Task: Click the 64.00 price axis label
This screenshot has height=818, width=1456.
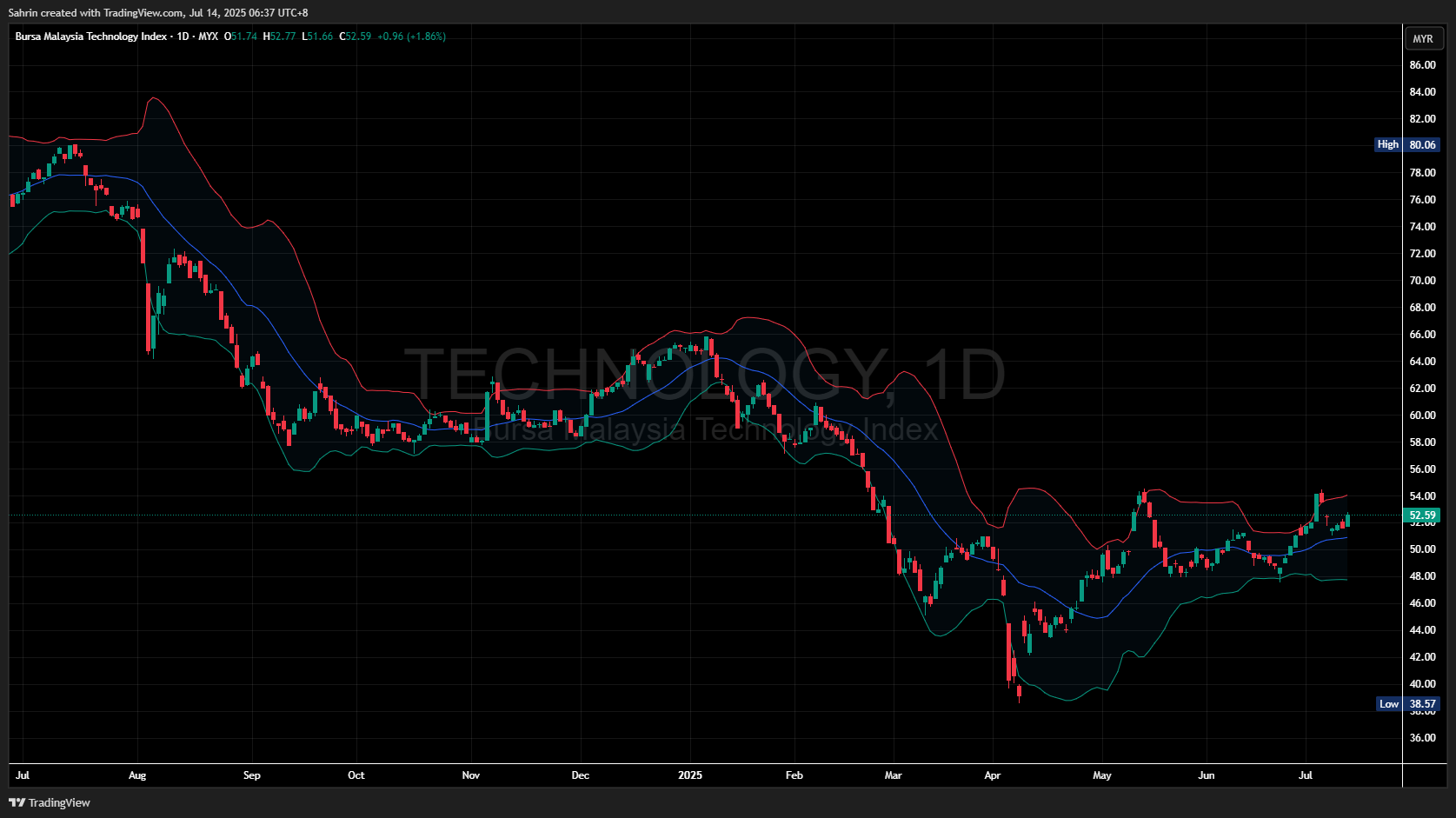Action: [1422, 362]
